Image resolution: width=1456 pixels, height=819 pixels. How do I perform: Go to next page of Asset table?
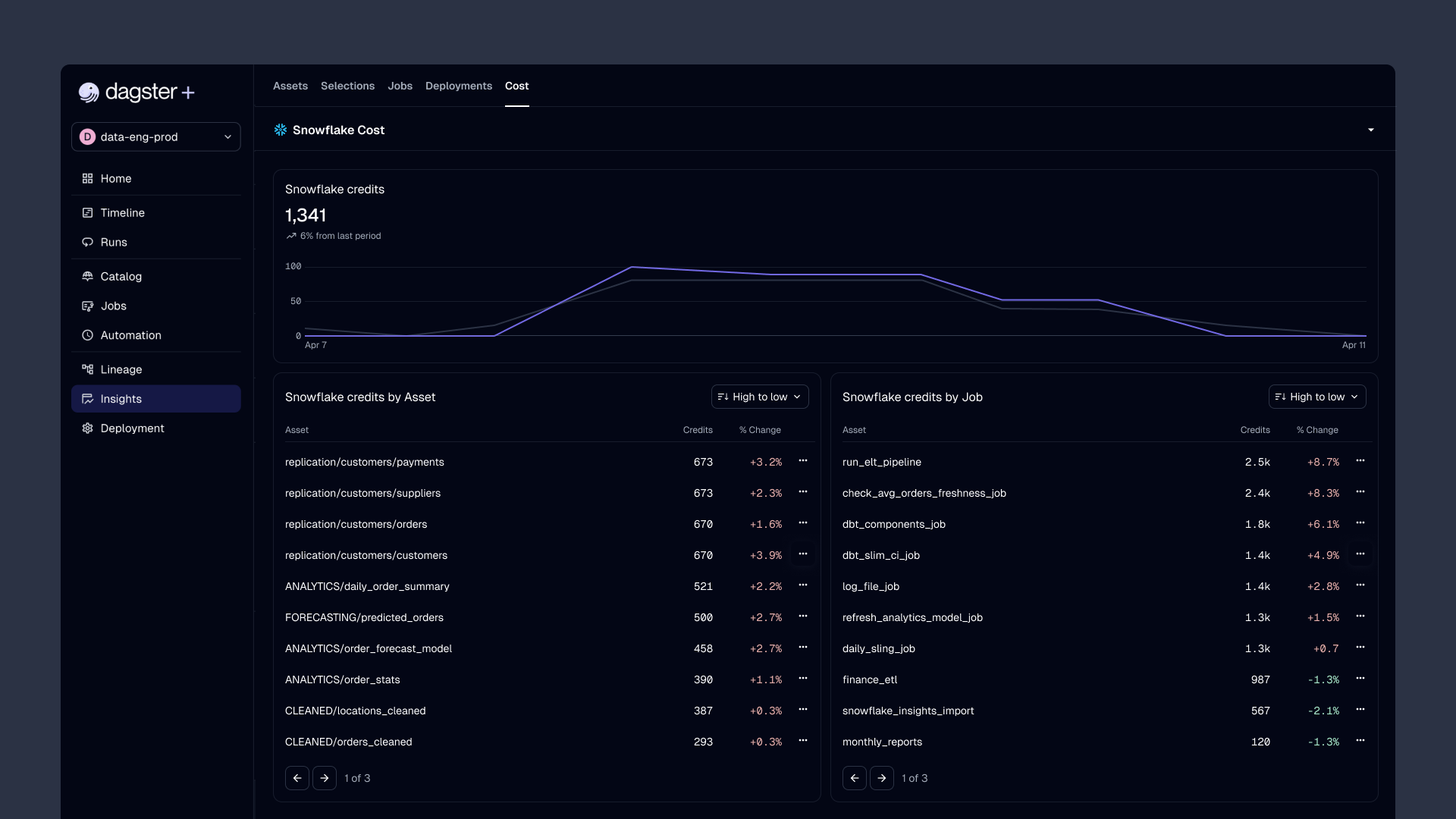325,778
